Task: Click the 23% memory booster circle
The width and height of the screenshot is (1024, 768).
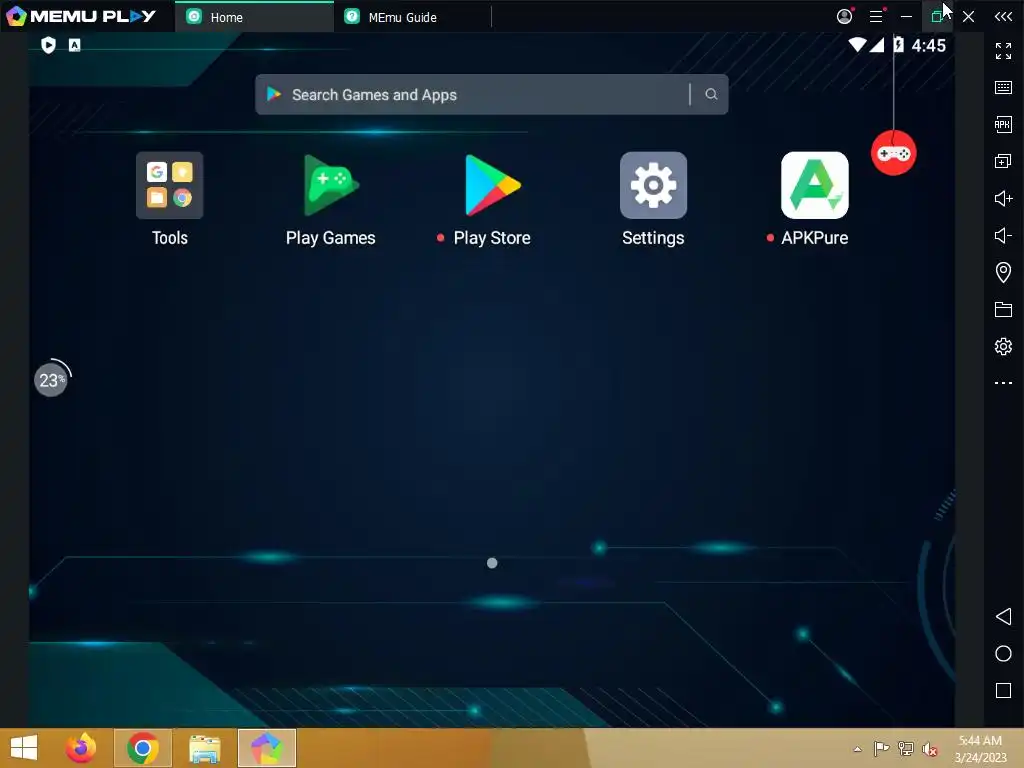Action: [51, 379]
